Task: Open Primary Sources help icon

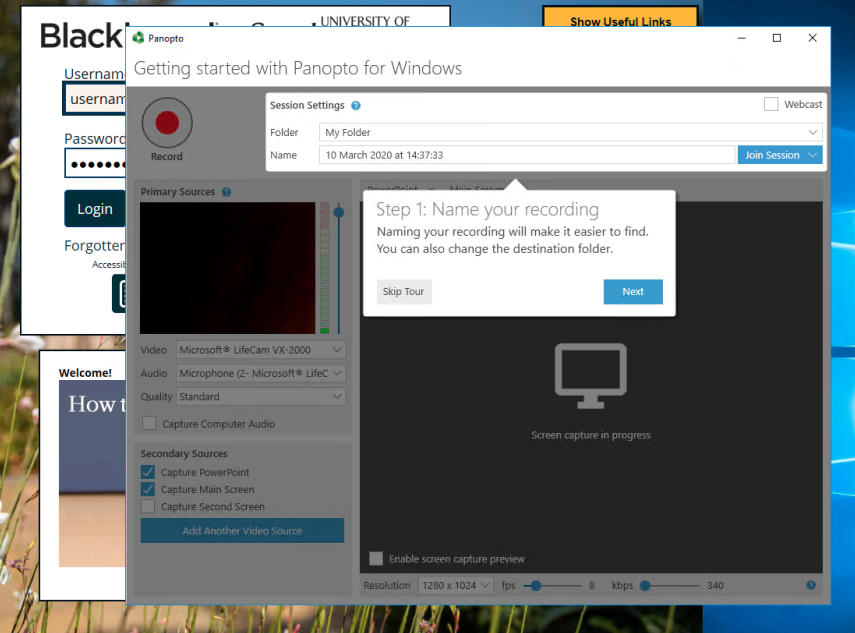Action: tap(226, 192)
